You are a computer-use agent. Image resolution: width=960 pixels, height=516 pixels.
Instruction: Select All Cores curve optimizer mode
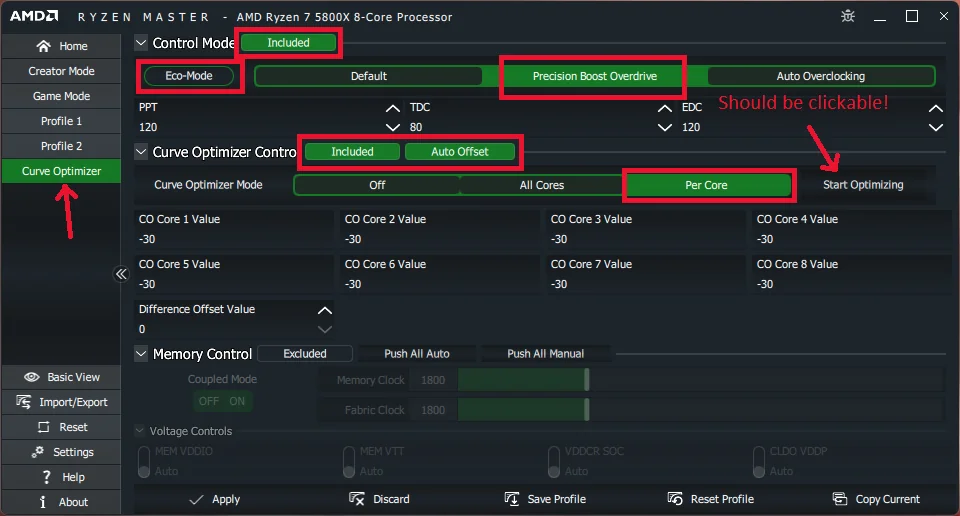542,185
